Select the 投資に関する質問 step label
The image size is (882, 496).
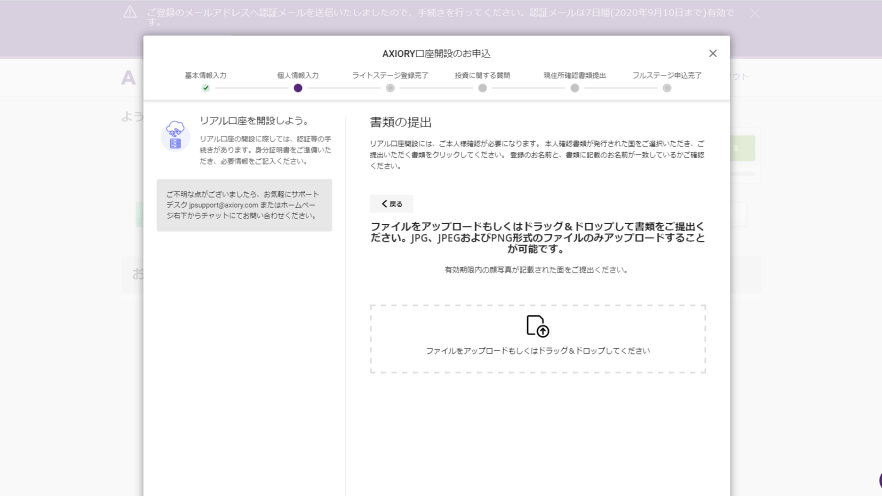[x=482, y=75]
